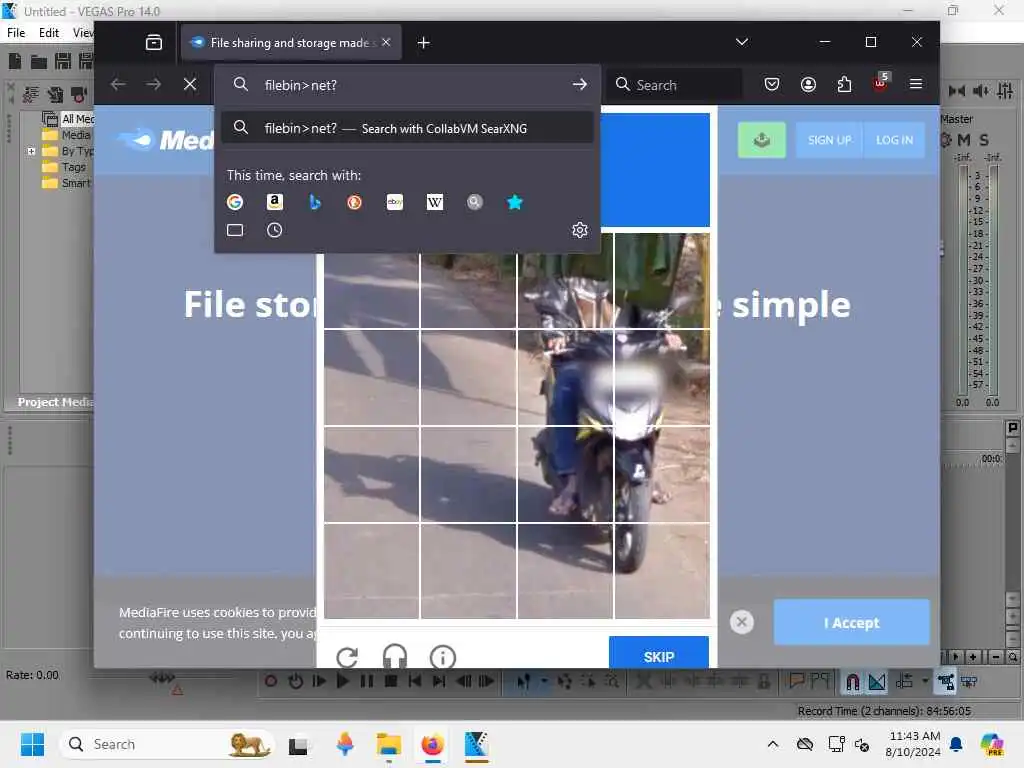The width and height of the screenshot is (1024, 768).
Task: Show hidden system tray icons chevron
Action: (773, 744)
